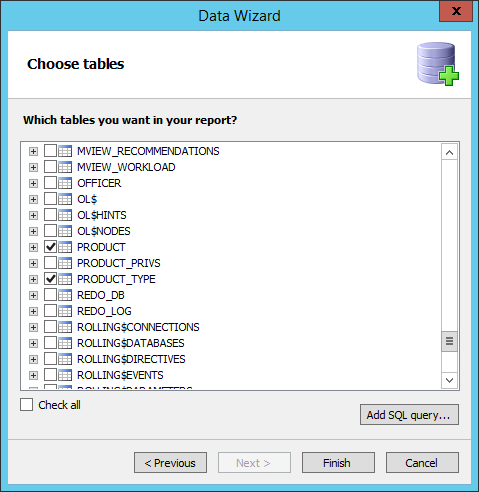Expand the MVIEW_RECOMMENDATIONS tree node

(33, 152)
